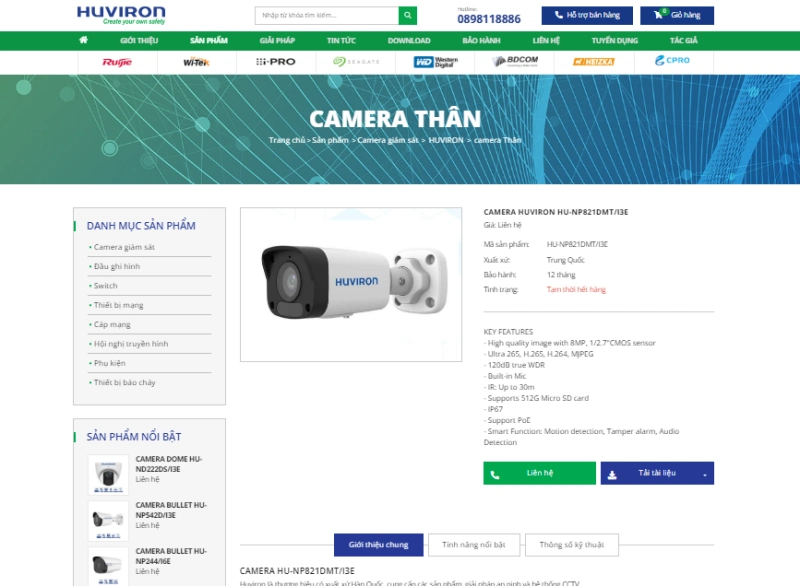
Task: Click the Huviron logo
Action: coord(121,15)
